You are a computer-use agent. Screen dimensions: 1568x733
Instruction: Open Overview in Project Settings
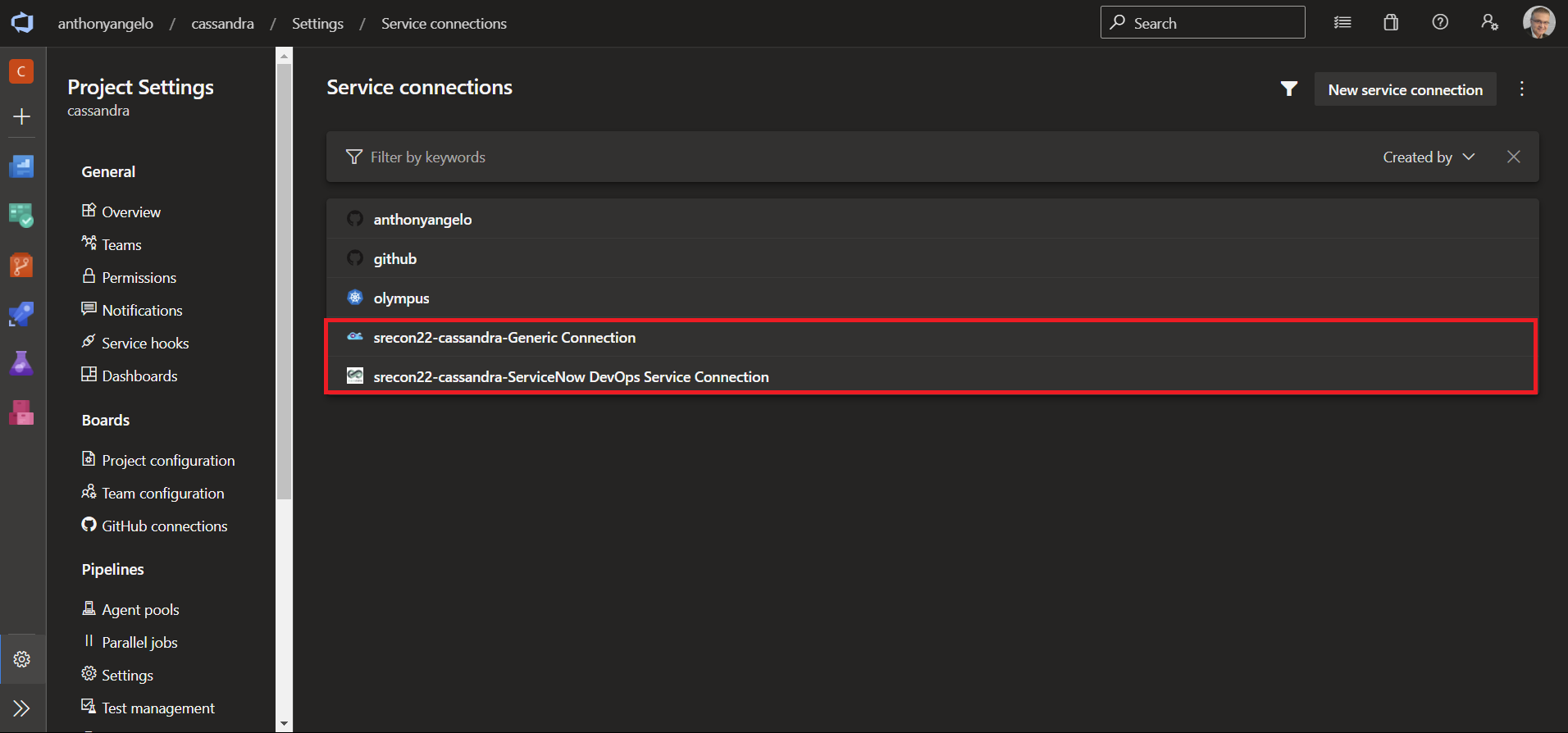(121, 212)
